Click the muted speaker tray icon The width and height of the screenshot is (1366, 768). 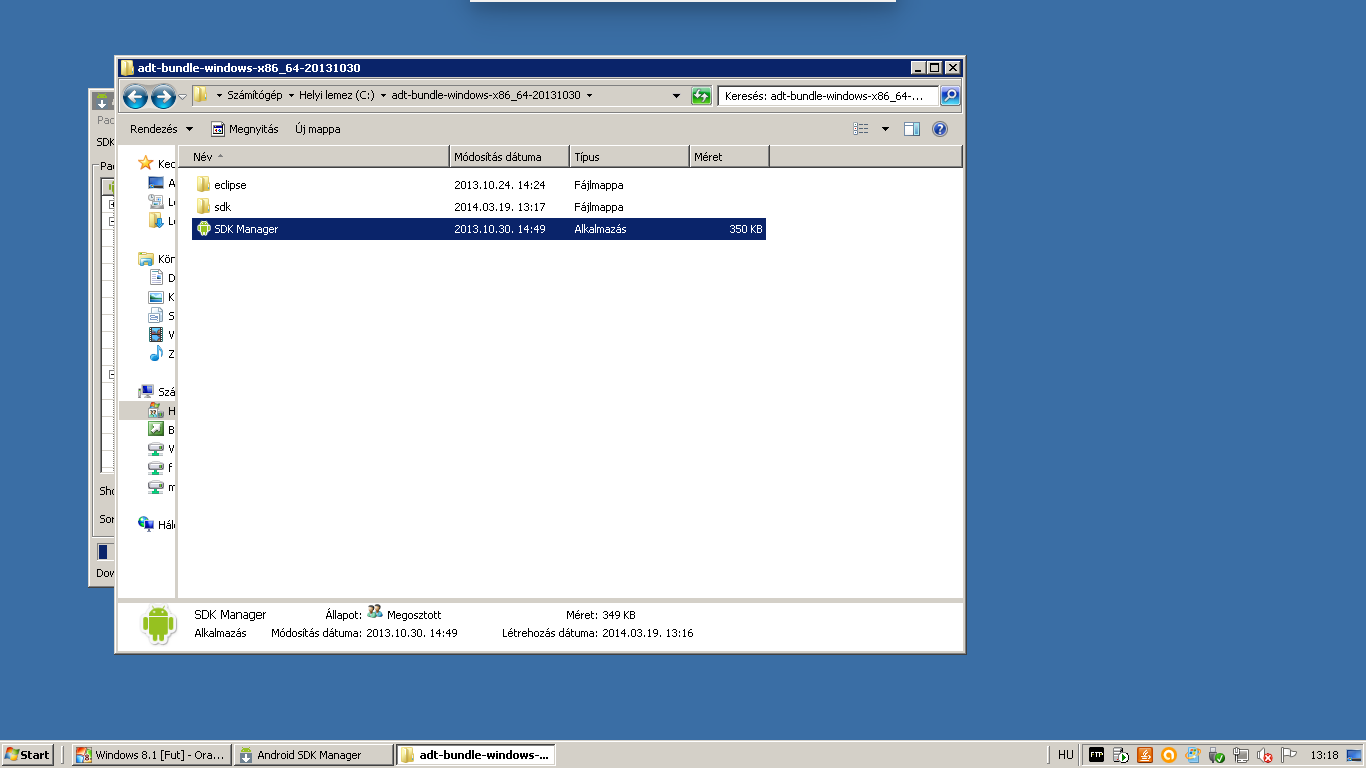(1265, 755)
